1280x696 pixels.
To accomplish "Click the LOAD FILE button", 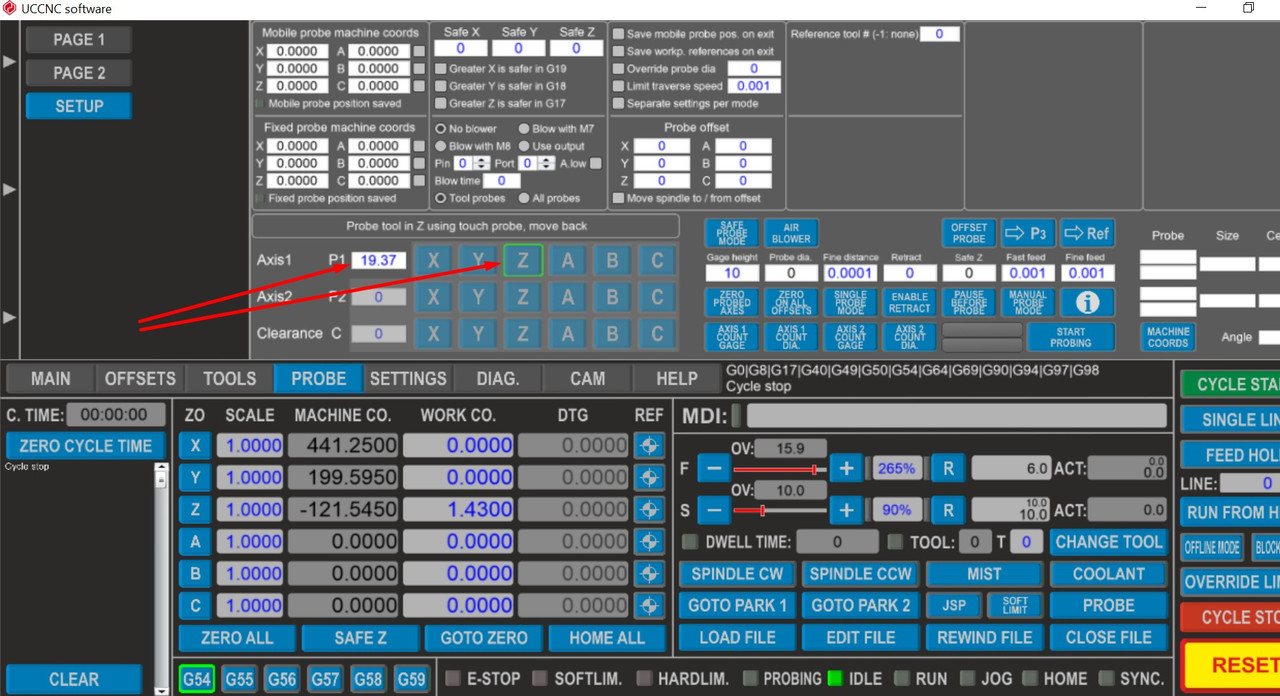I will pos(737,638).
